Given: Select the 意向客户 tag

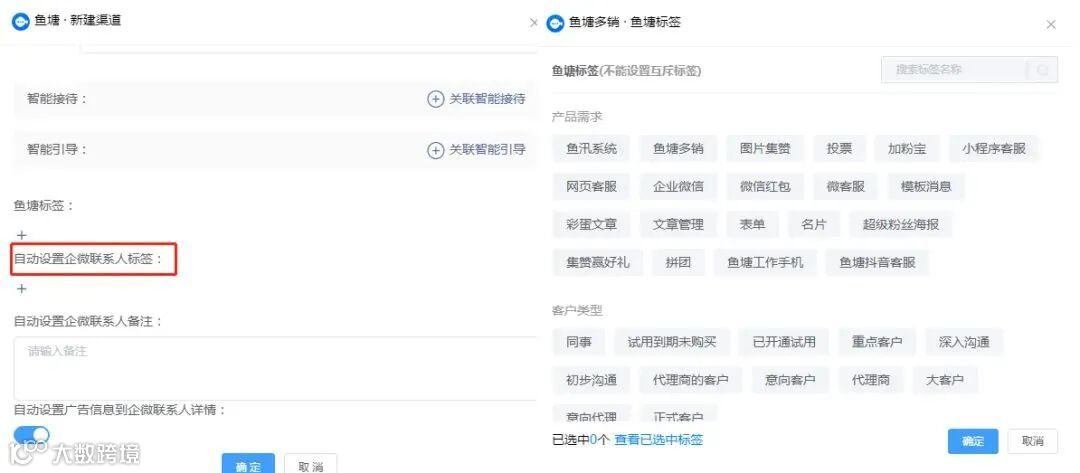Looking at the screenshot, I should (790, 380).
